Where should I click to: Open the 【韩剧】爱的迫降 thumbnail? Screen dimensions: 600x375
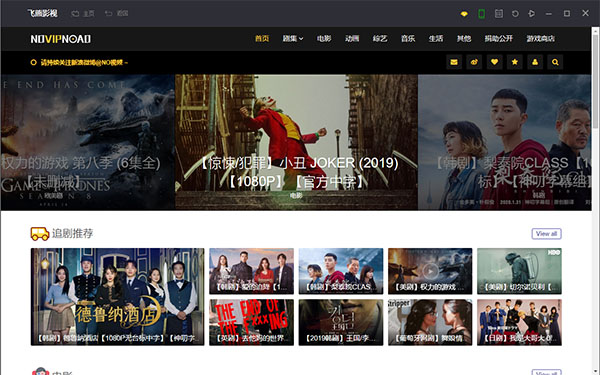pos(251,271)
